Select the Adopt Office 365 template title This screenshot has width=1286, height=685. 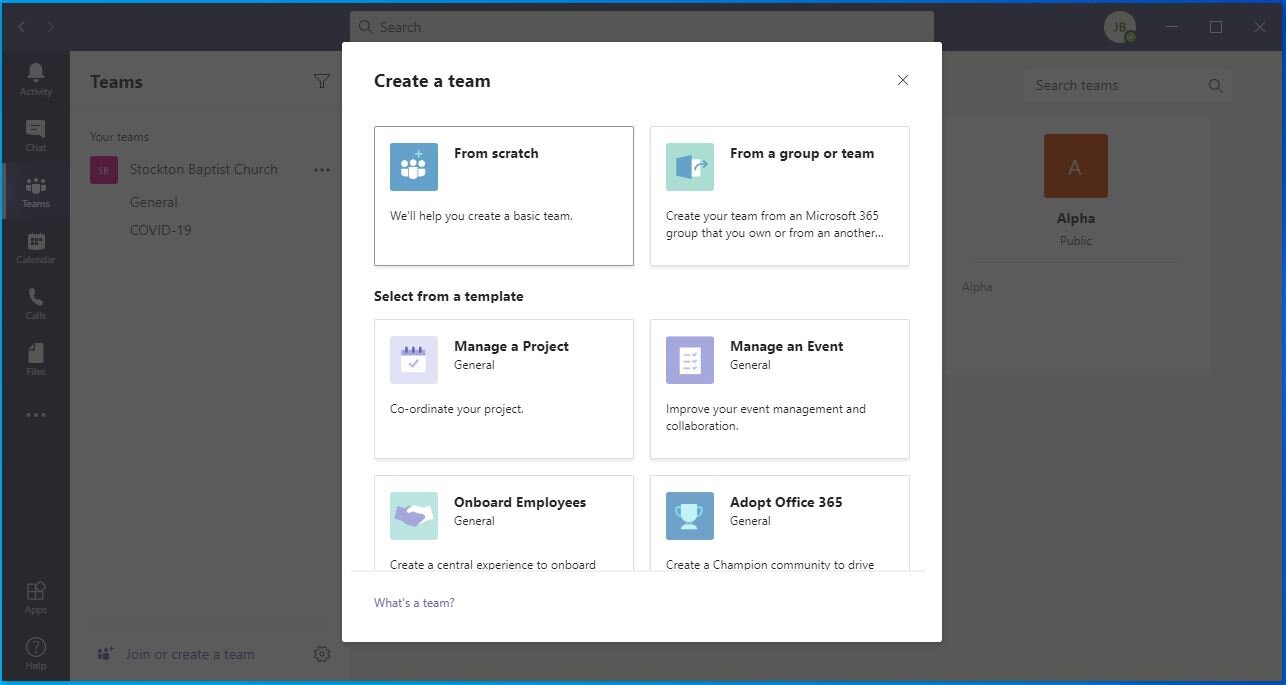(x=786, y=502)
